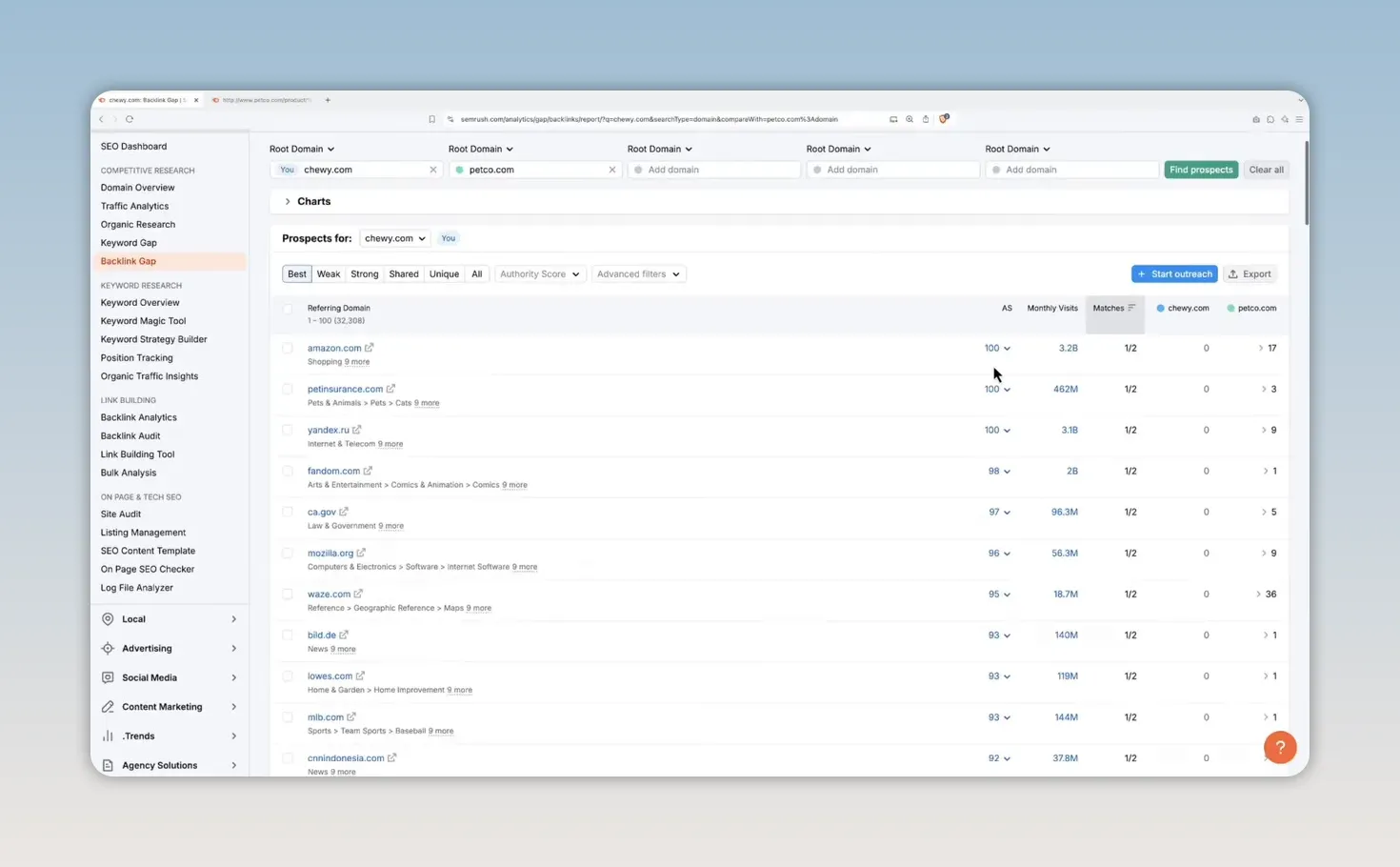Expand the Charts section

(308, 201)
